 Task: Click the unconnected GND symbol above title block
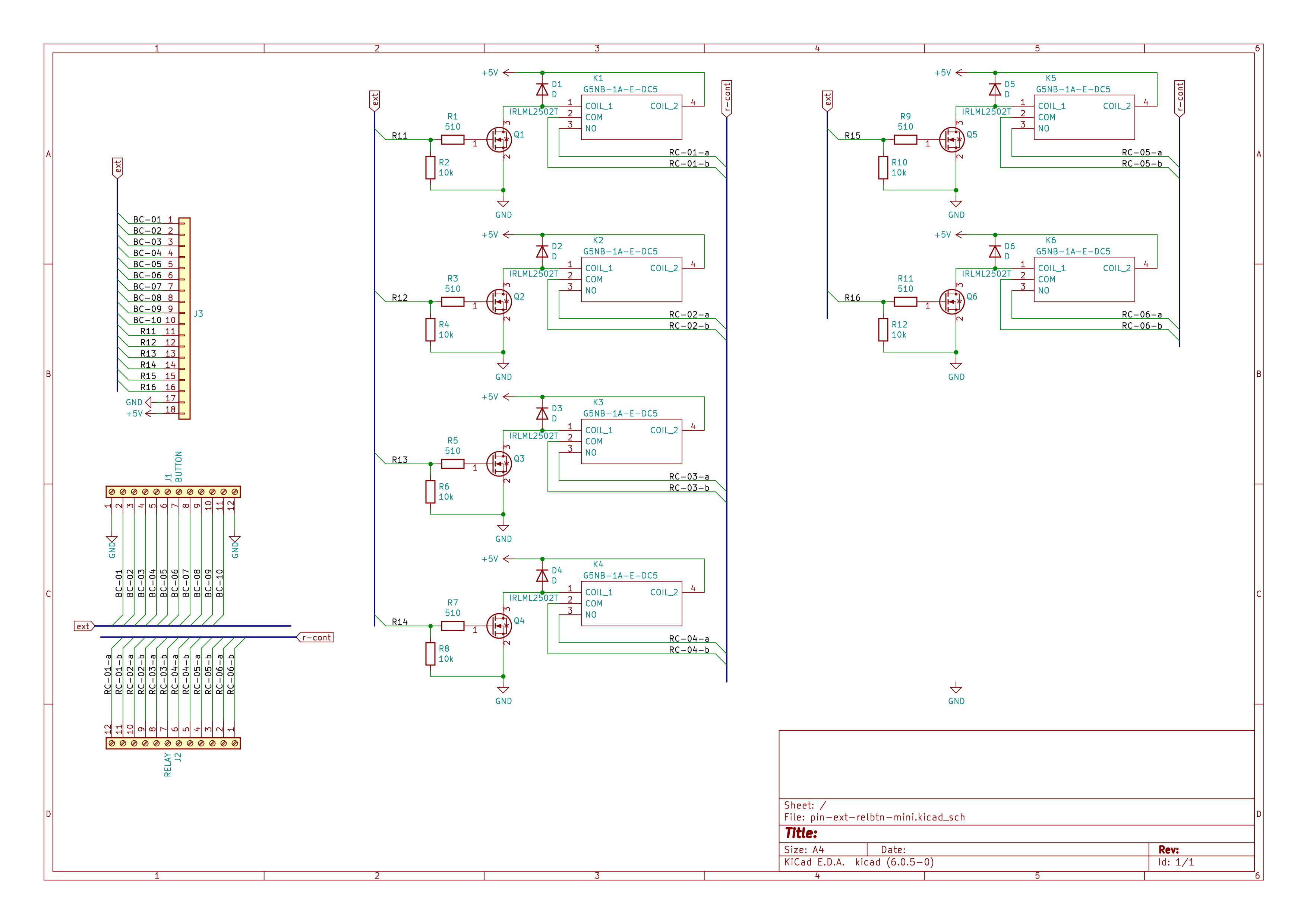[x=956, y=689]
